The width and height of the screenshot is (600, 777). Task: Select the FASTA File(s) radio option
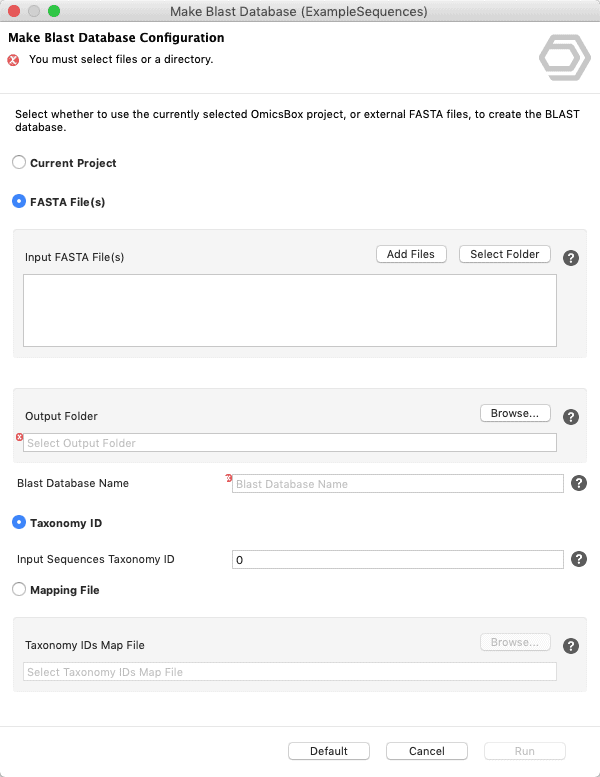click(19, 201)
